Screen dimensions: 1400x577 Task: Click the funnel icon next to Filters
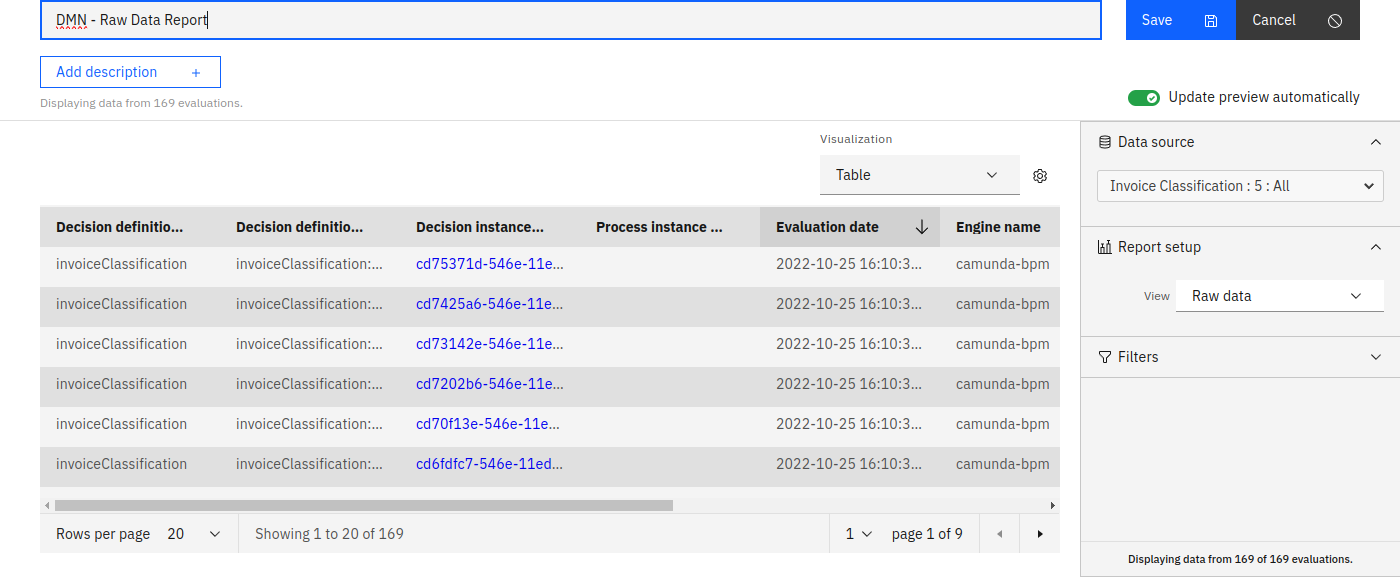(x=1104, y=356)
